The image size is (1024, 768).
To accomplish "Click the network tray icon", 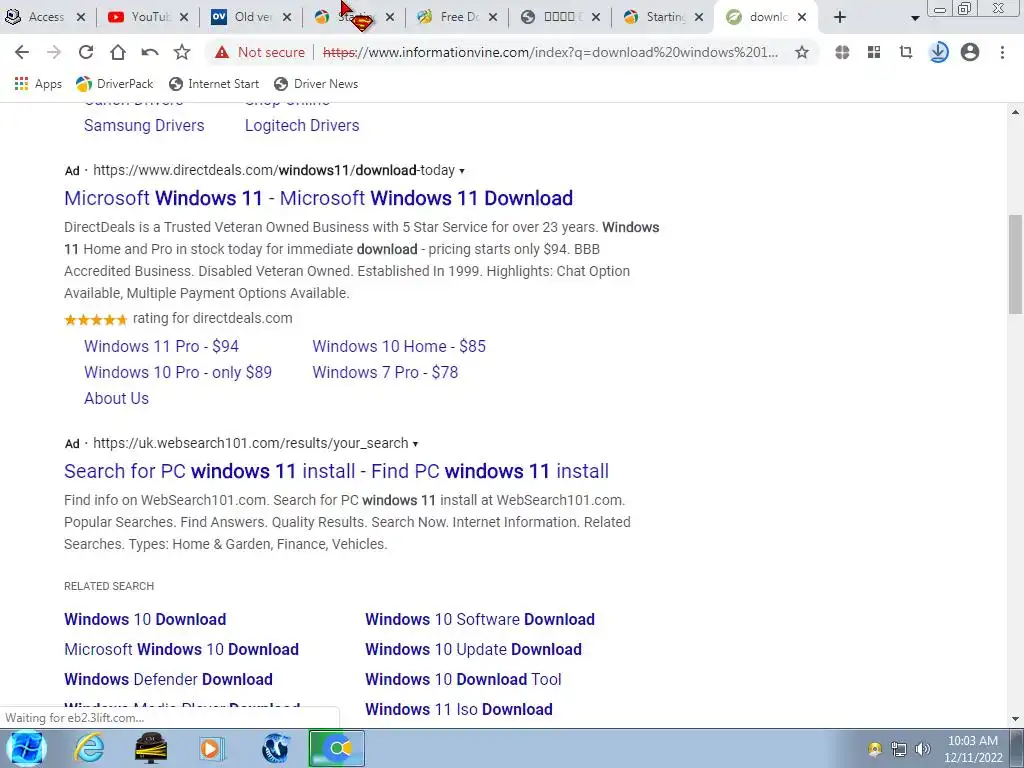I will pyautogui.click(x=899, y=749).
